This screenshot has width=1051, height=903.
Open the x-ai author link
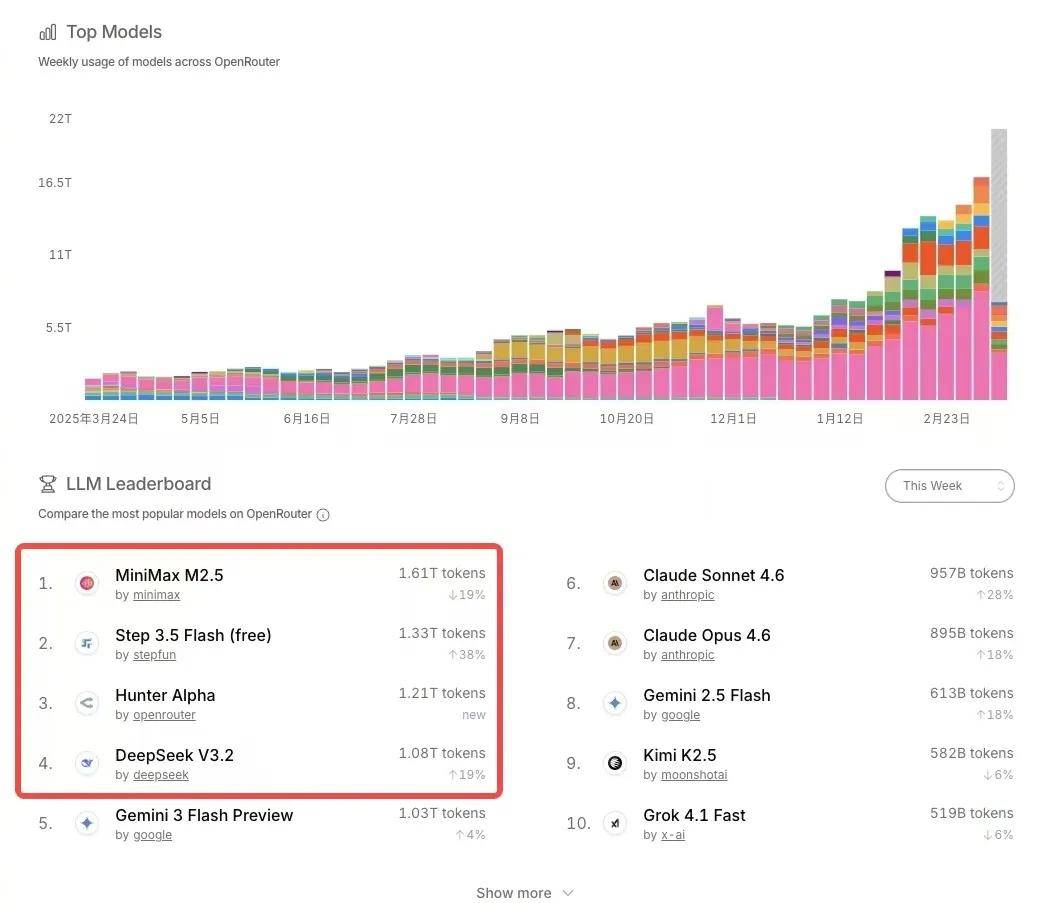[673, 835]
